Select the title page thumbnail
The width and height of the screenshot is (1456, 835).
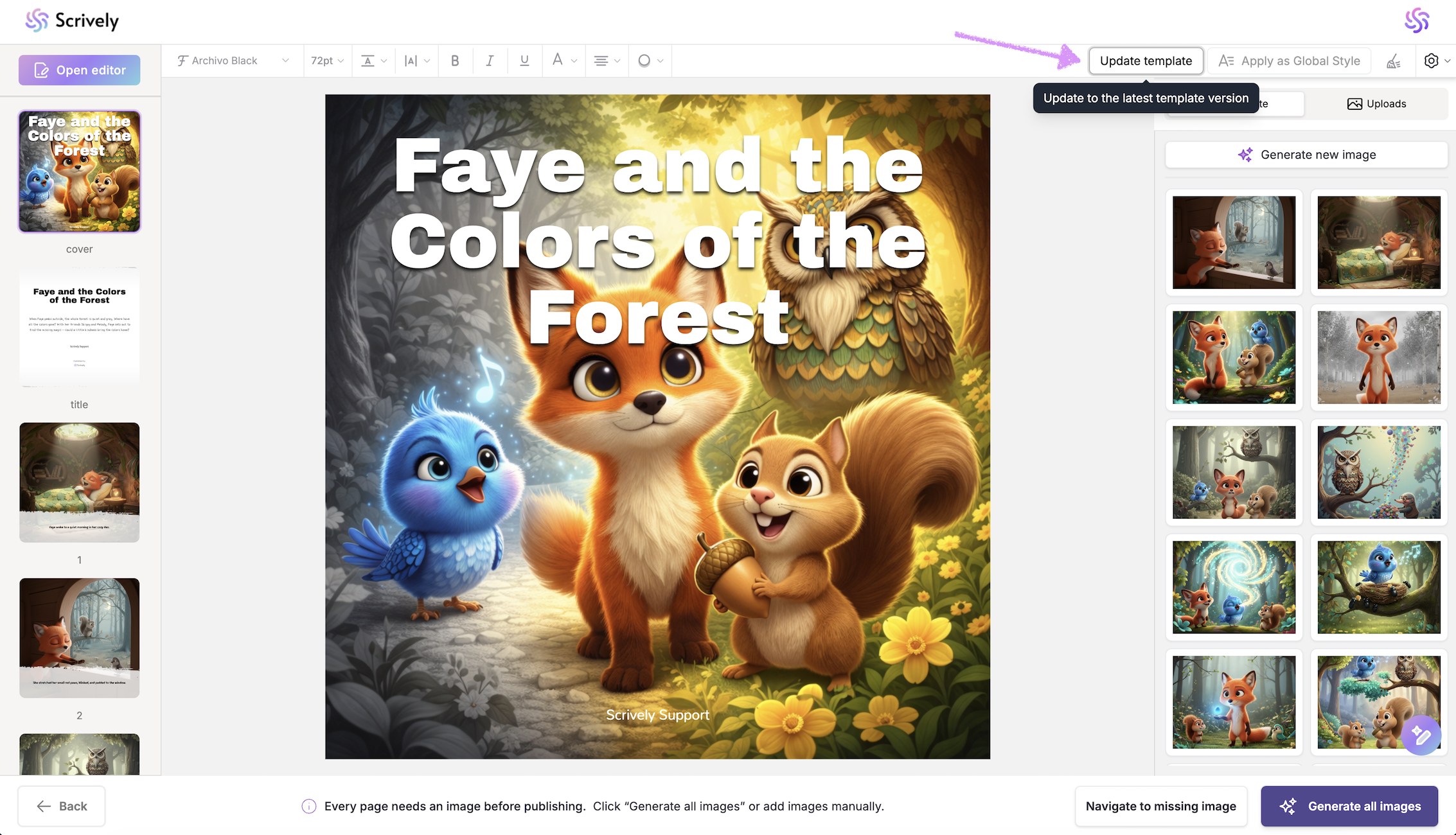coord(79,328)
